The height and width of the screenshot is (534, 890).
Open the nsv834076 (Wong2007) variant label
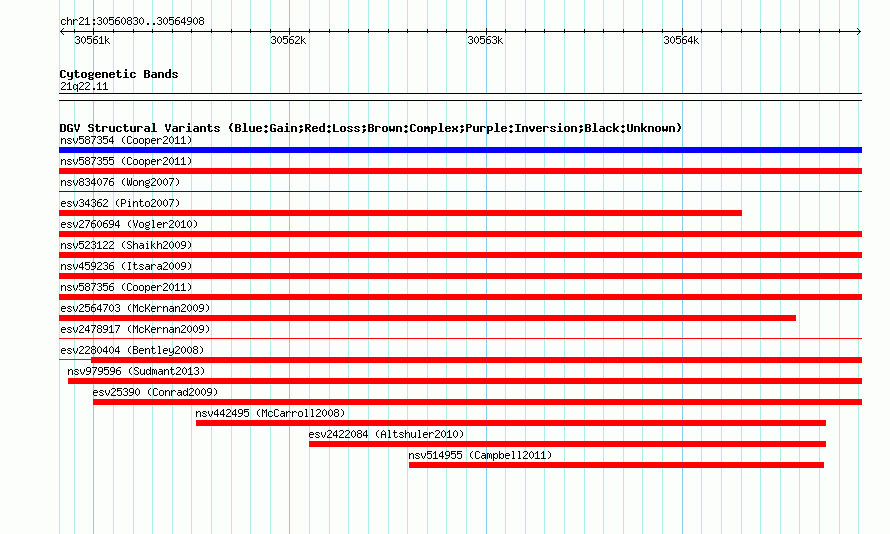(120, 182)
